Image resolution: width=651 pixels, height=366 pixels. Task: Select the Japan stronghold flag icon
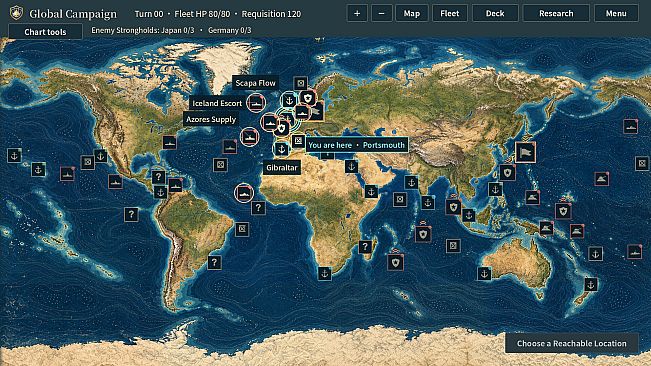(525, 152)
